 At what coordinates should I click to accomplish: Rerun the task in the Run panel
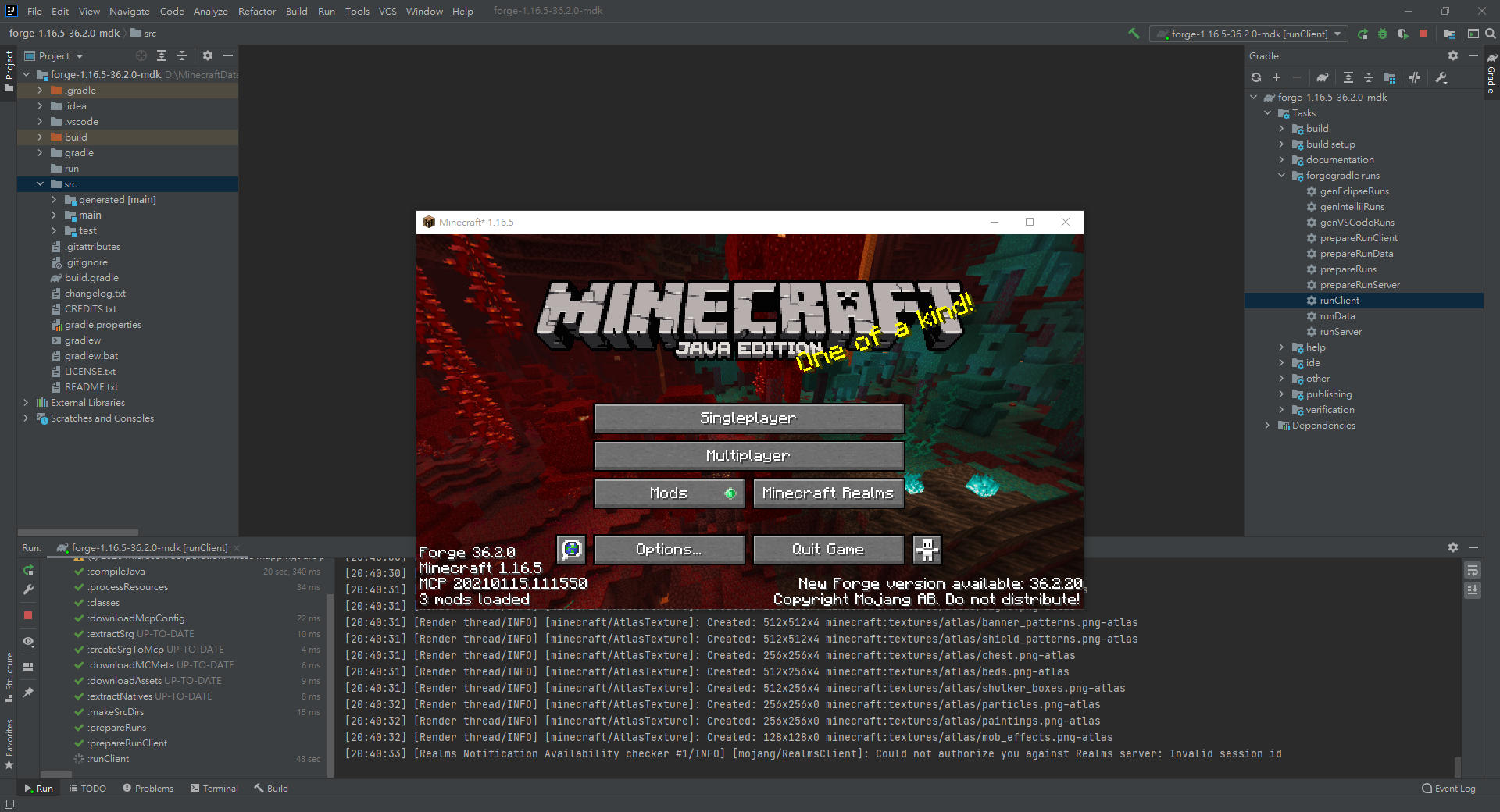point(28,570)
